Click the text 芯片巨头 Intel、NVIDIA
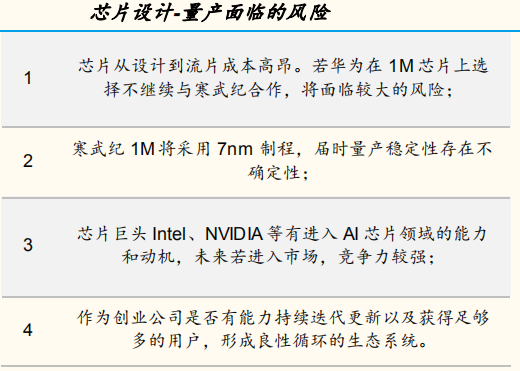The width and height of the screenshot is (520, 371). point(170,234)
